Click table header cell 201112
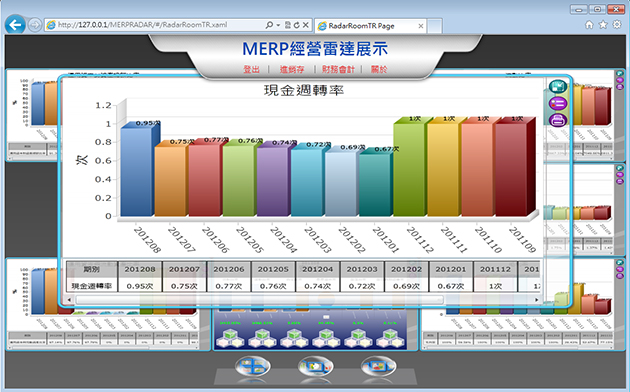This screenshot has height=392, width=630. (495, 269)
